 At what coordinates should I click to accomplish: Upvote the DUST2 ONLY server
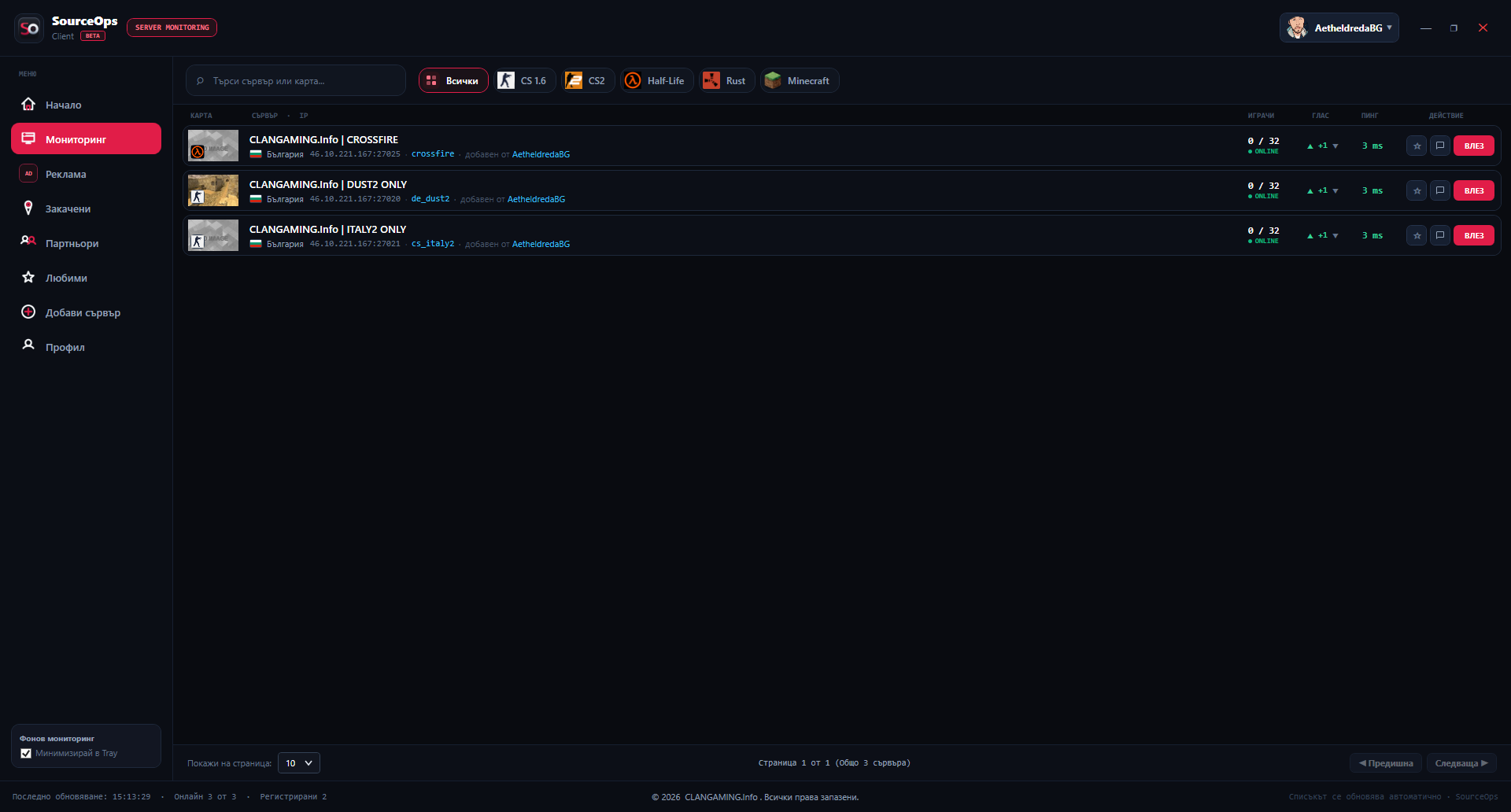(1310, 191)
